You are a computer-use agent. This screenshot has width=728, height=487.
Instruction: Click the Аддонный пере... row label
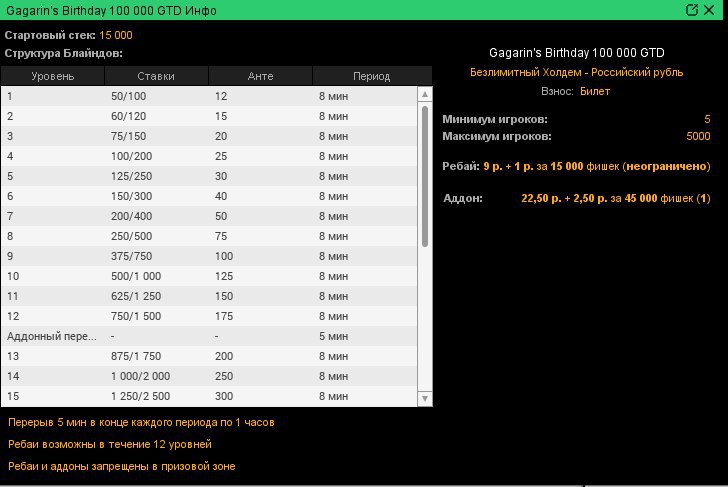52,336
